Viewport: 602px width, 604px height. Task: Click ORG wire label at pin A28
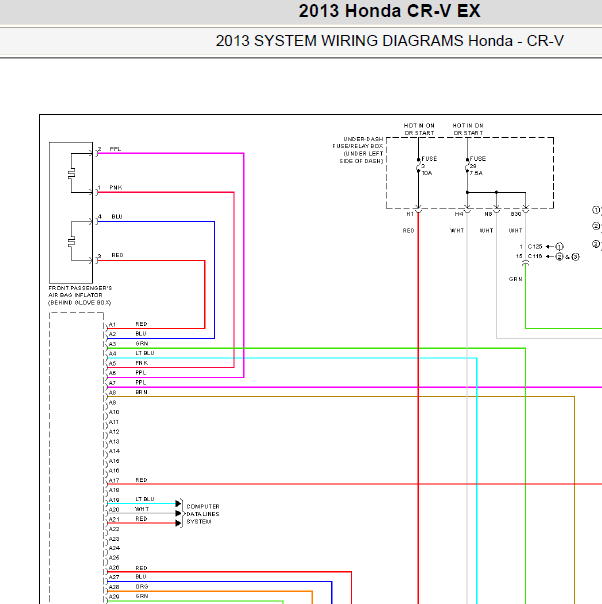point(142,587)
